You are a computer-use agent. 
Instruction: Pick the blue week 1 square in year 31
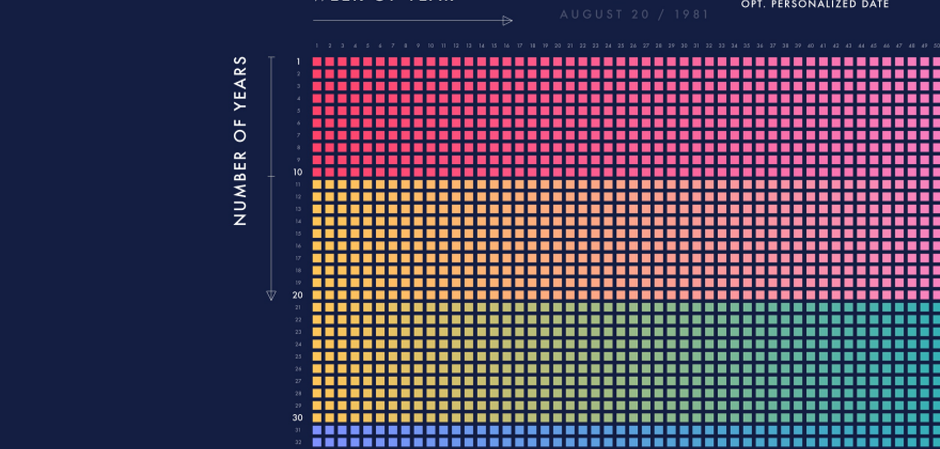pos(317,430)
